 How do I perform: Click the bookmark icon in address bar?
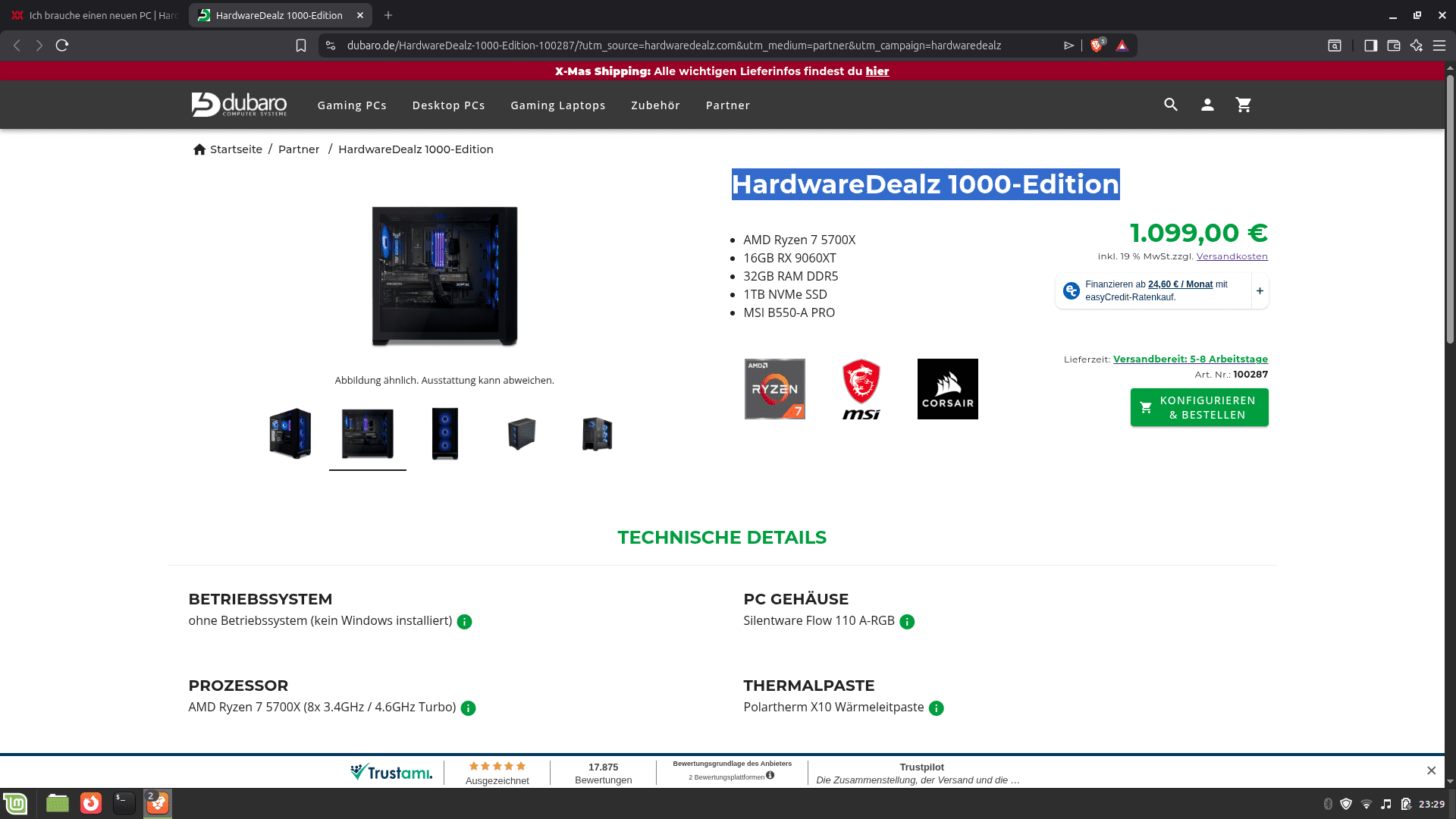tap(301, 45)
